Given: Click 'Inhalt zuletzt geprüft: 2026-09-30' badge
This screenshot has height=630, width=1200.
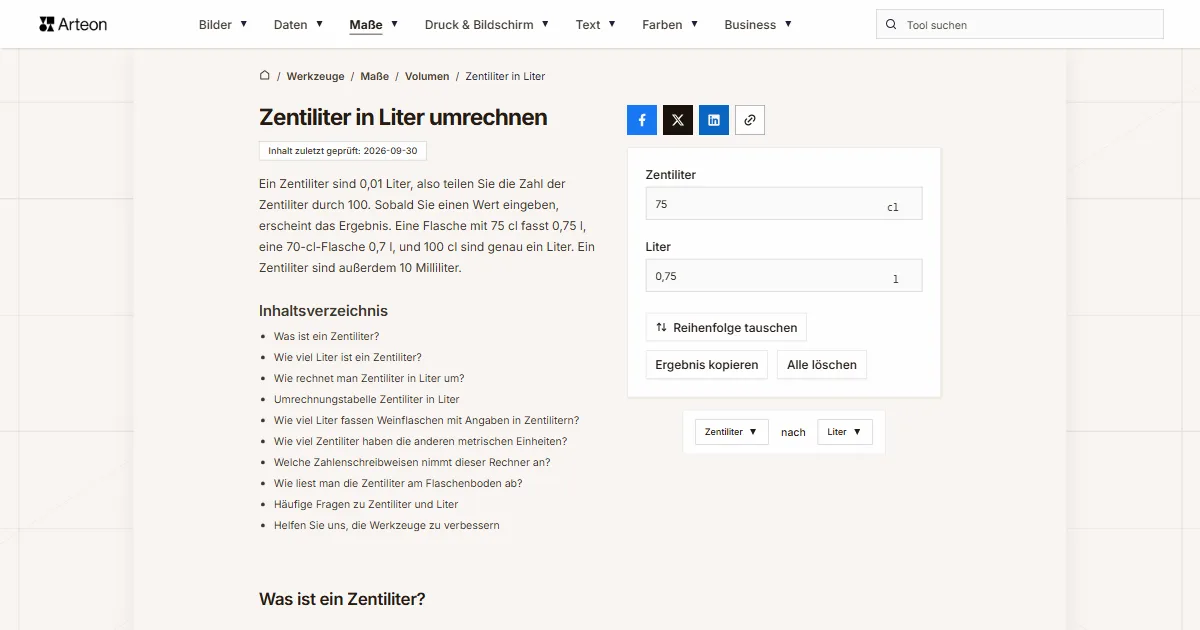Looking at the screenshot, I should click(343, 151).
